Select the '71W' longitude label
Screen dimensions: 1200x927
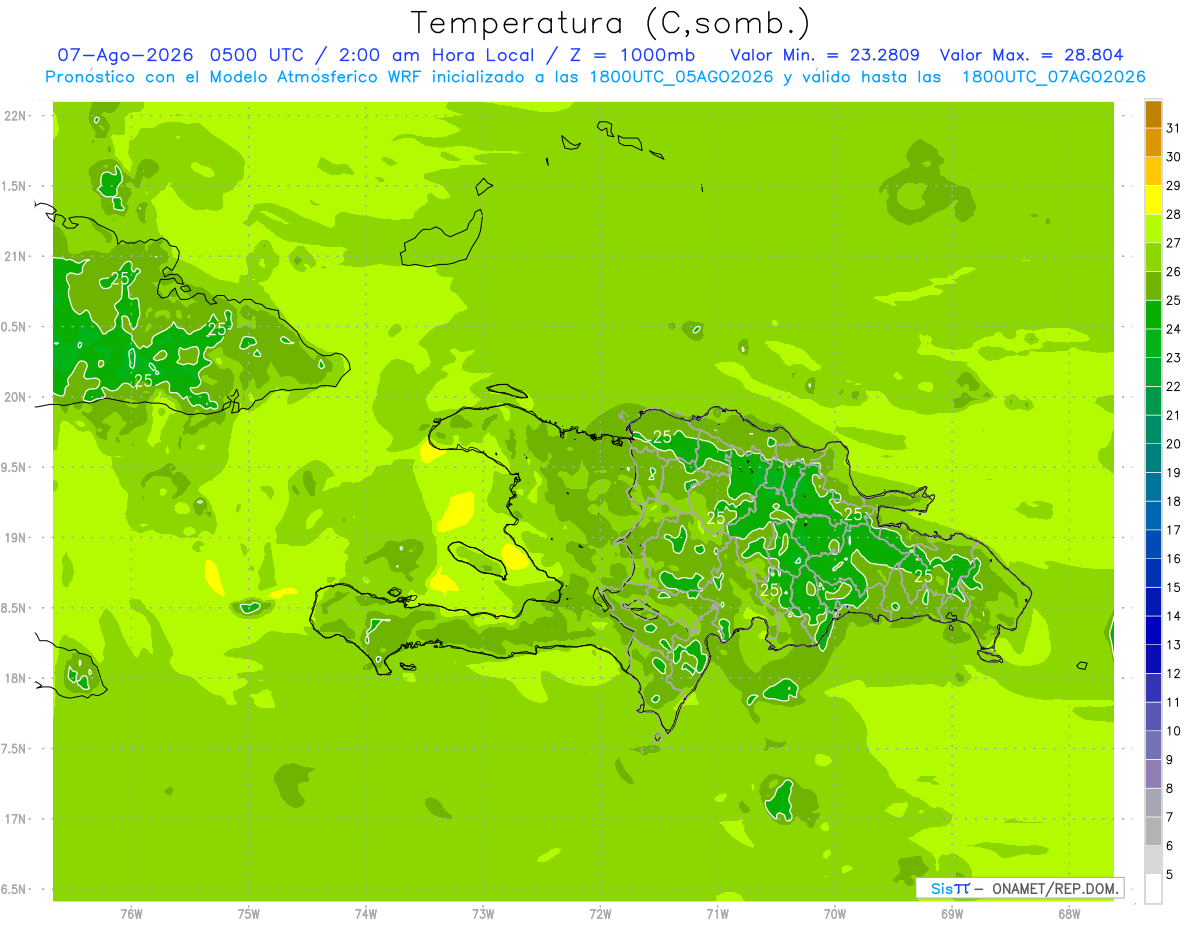(717, 914)
